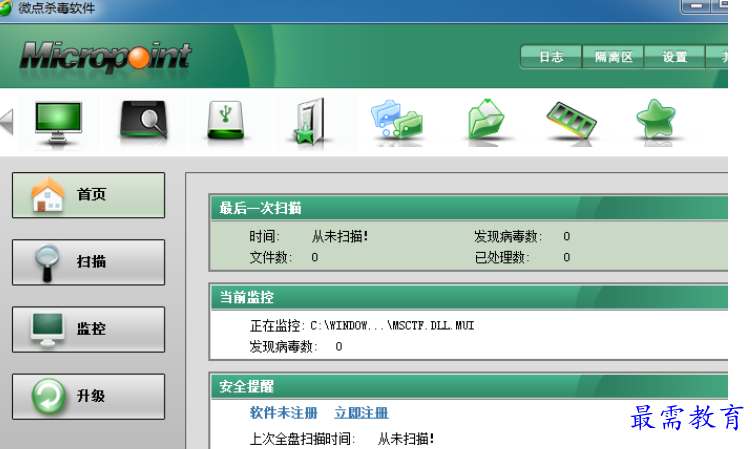
Task: Click the Micropoint logo
Action: (x=106, y=56)
